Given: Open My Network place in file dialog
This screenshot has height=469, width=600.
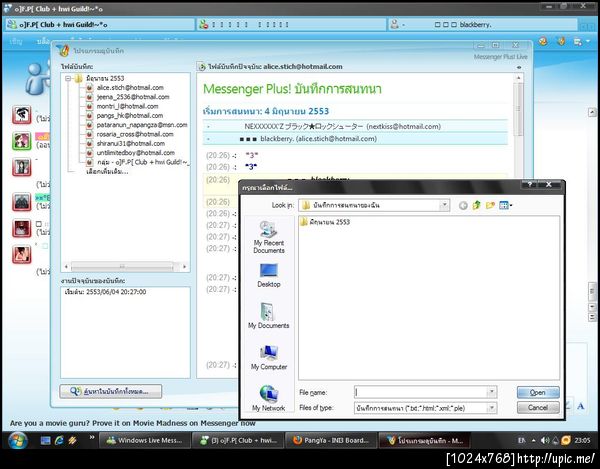Looking at the screenshot, I should [269, 399].
